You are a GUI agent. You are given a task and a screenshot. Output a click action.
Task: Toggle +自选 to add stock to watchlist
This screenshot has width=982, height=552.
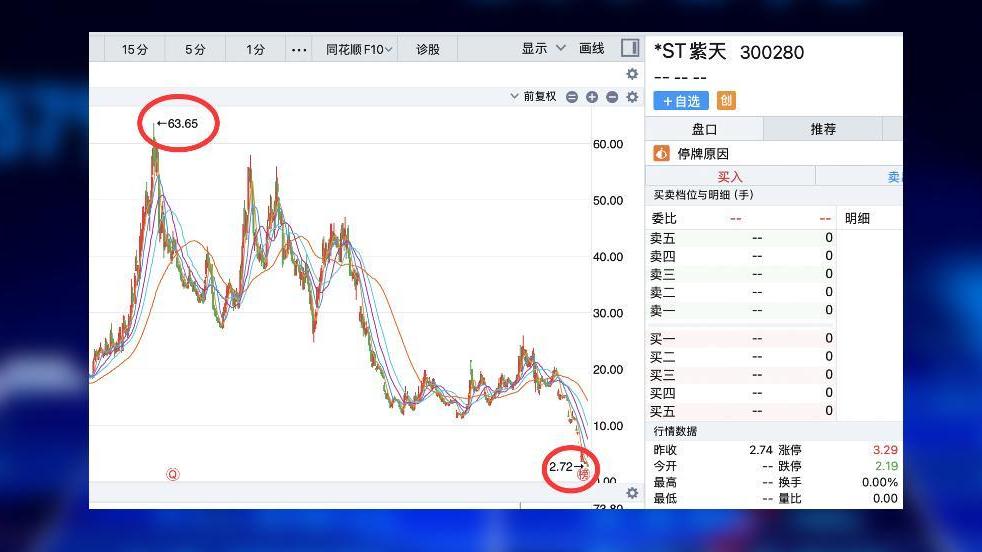coord(681,101)
